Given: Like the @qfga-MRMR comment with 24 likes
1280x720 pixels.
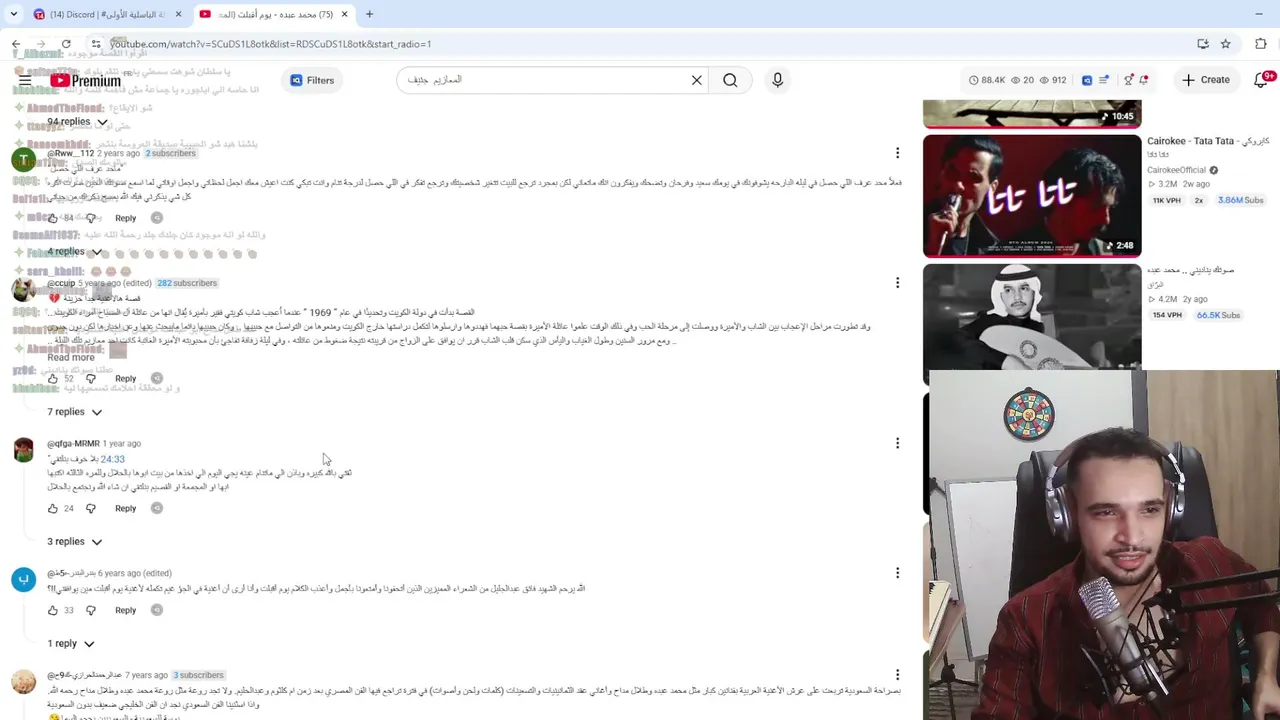Looking at the screenshot, I should (x=53, y=508).
